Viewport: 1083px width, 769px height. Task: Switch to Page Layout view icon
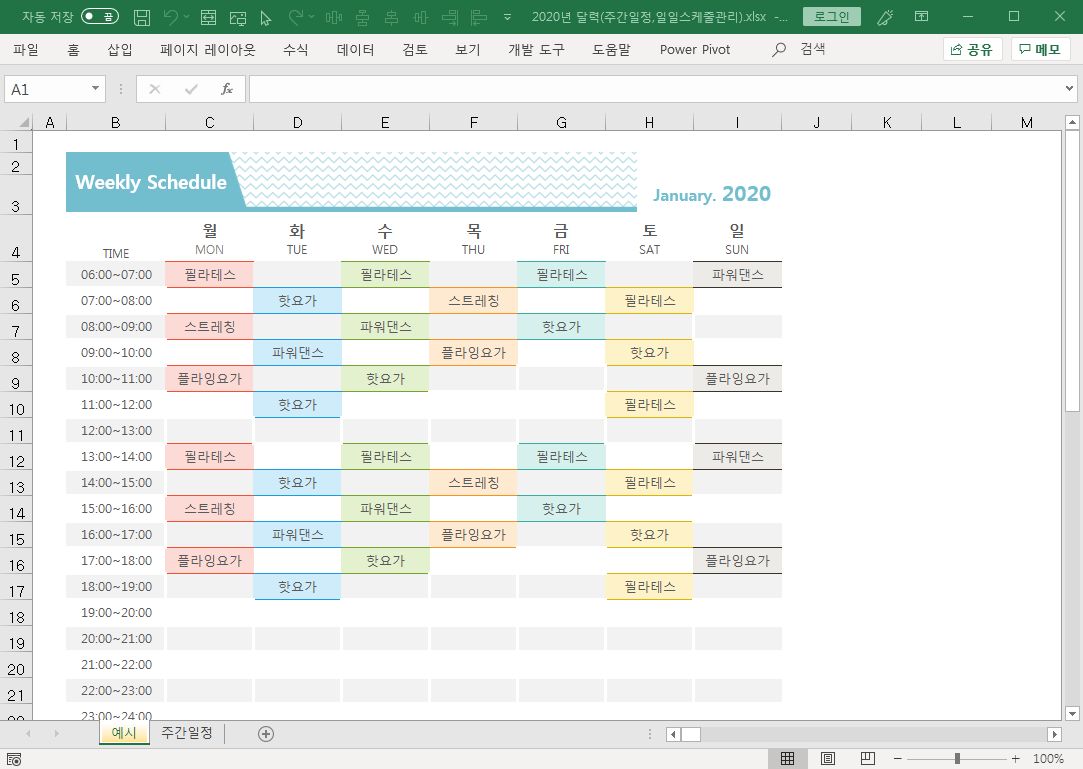point(828,759)
